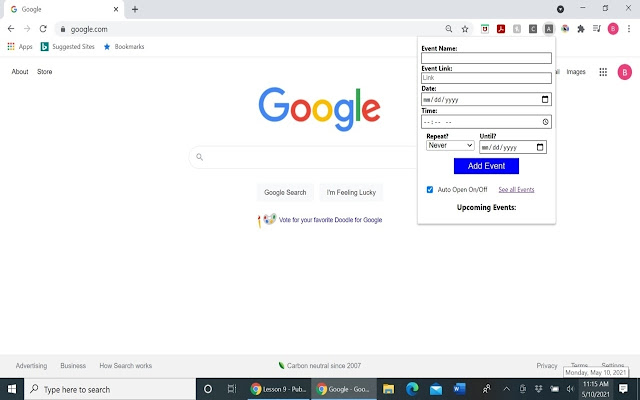Open the Extensions puzzle piece menu
Image resolution: width=640 pixels, height=400 pixels.
581,29
